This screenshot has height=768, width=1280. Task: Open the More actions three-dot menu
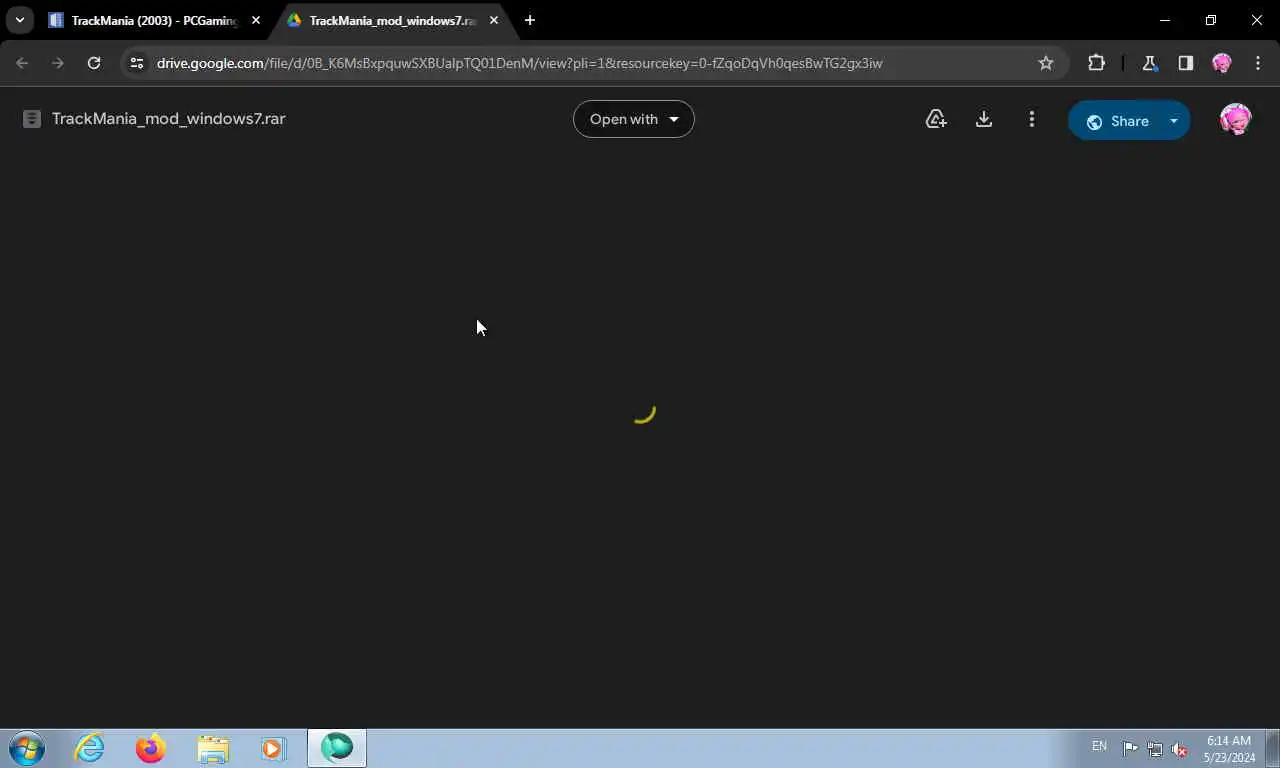tap(1032, 120)
